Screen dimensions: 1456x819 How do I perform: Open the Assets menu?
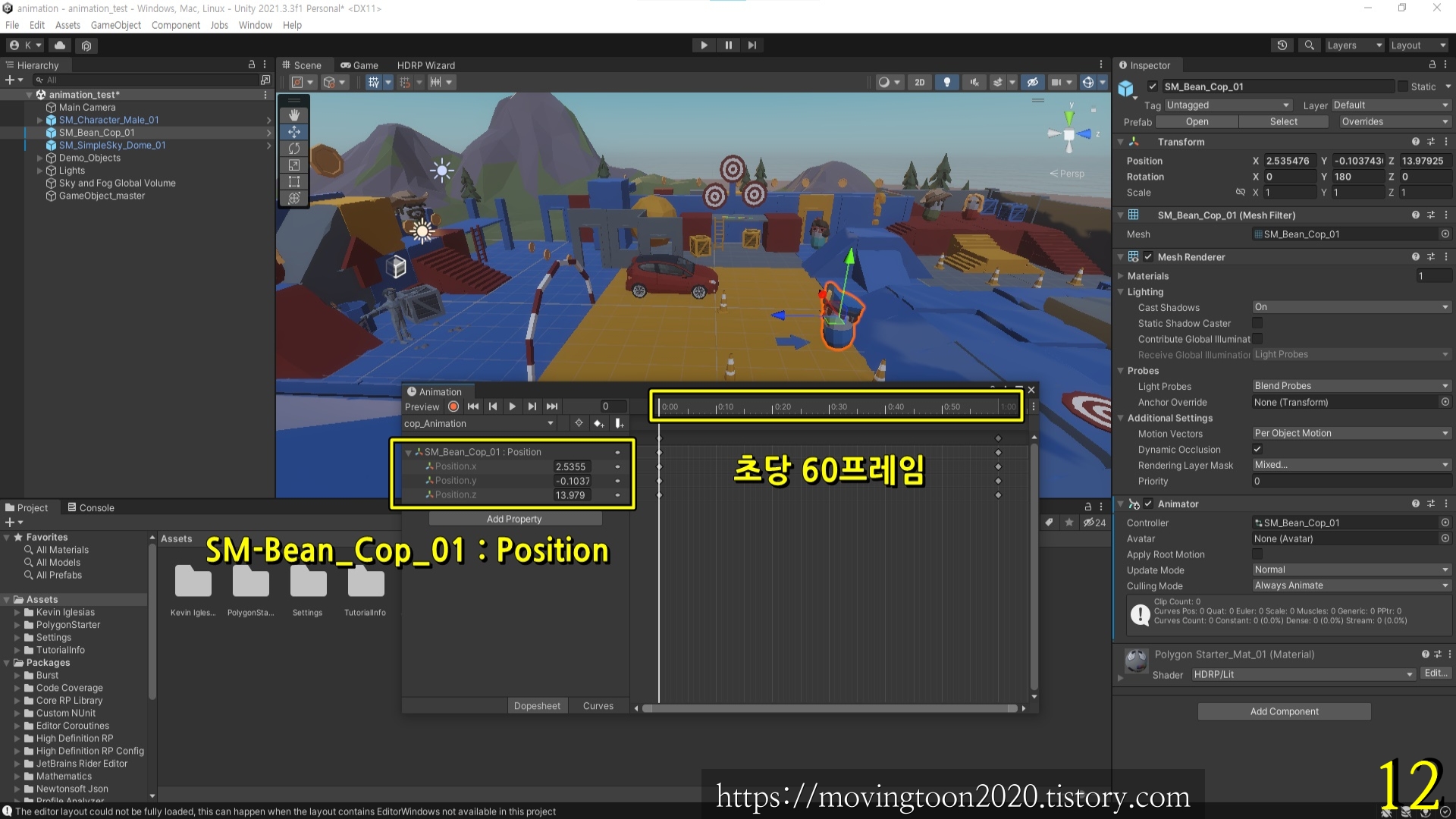click(x=67, y=25)
